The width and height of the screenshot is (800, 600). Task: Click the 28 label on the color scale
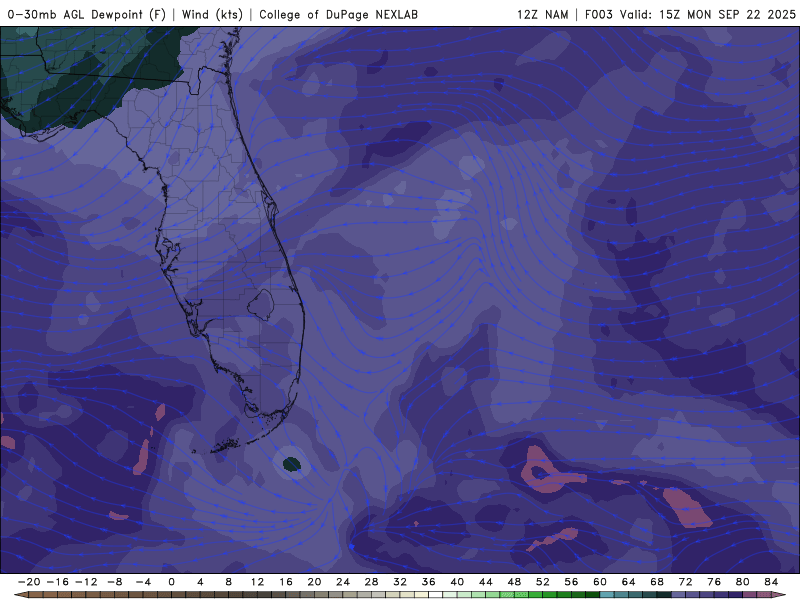click(371, 582)
